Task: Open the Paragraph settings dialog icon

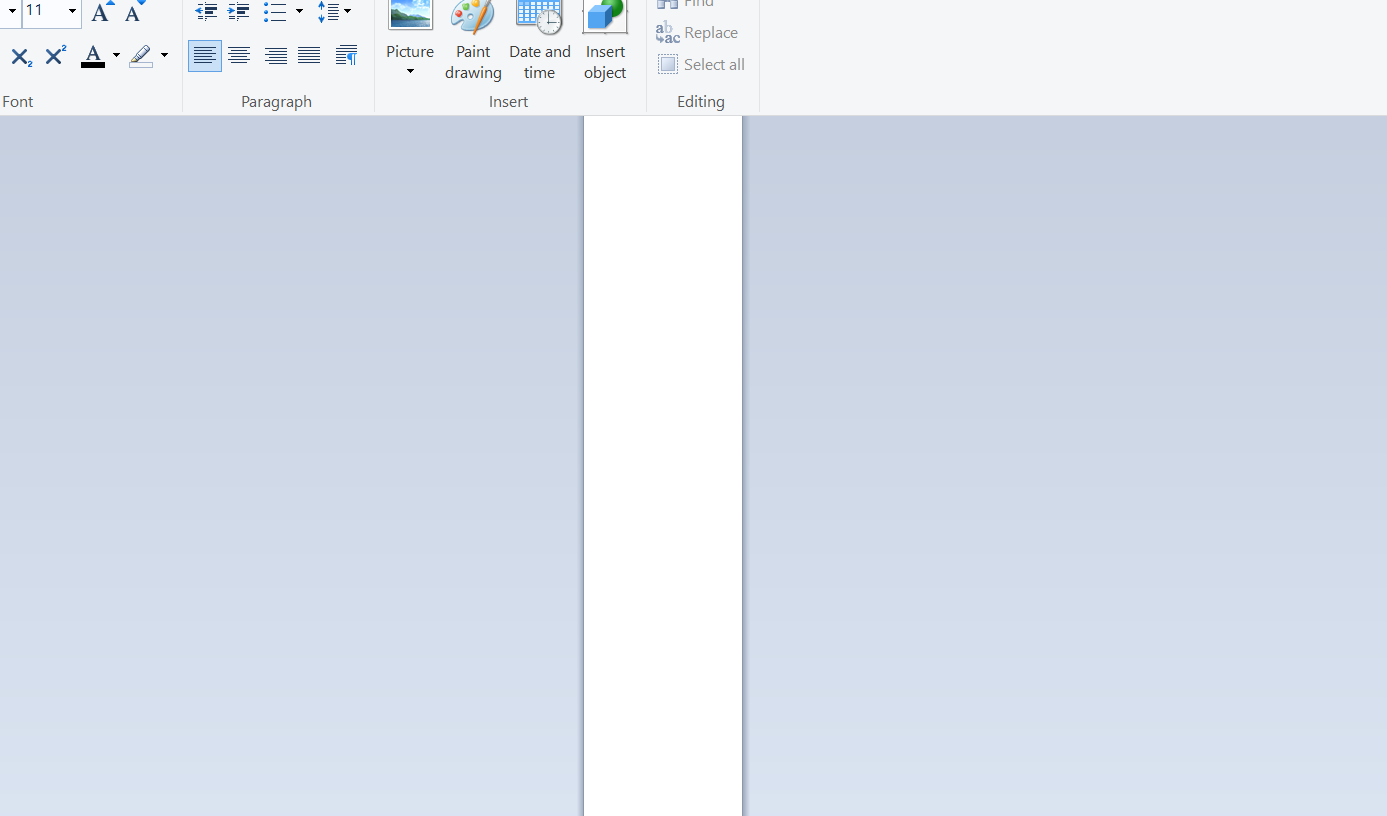Action: pyautogui.click(x=346, y=56)
